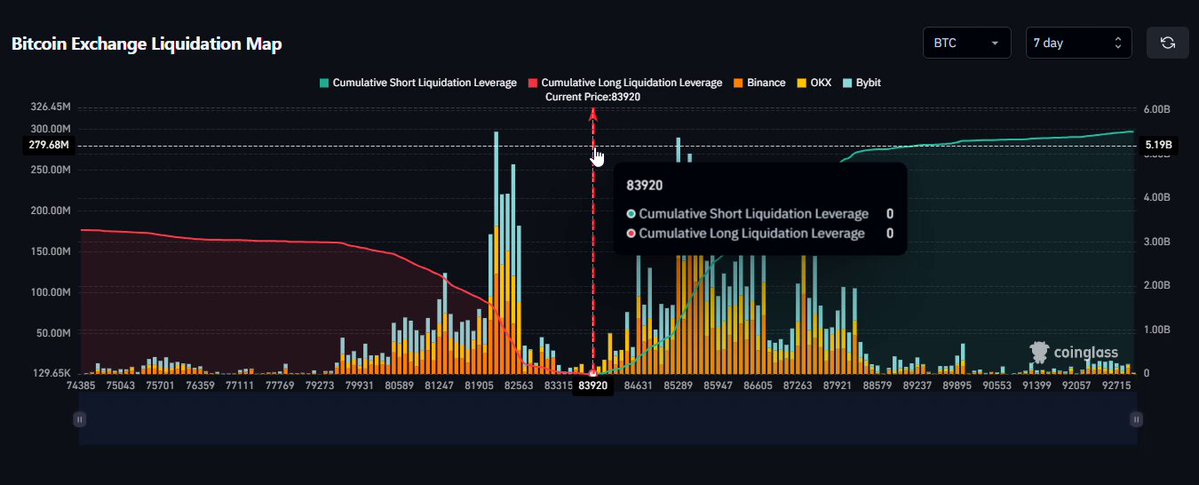Click the 326.45M y-axis label

(x=50, y=106)
